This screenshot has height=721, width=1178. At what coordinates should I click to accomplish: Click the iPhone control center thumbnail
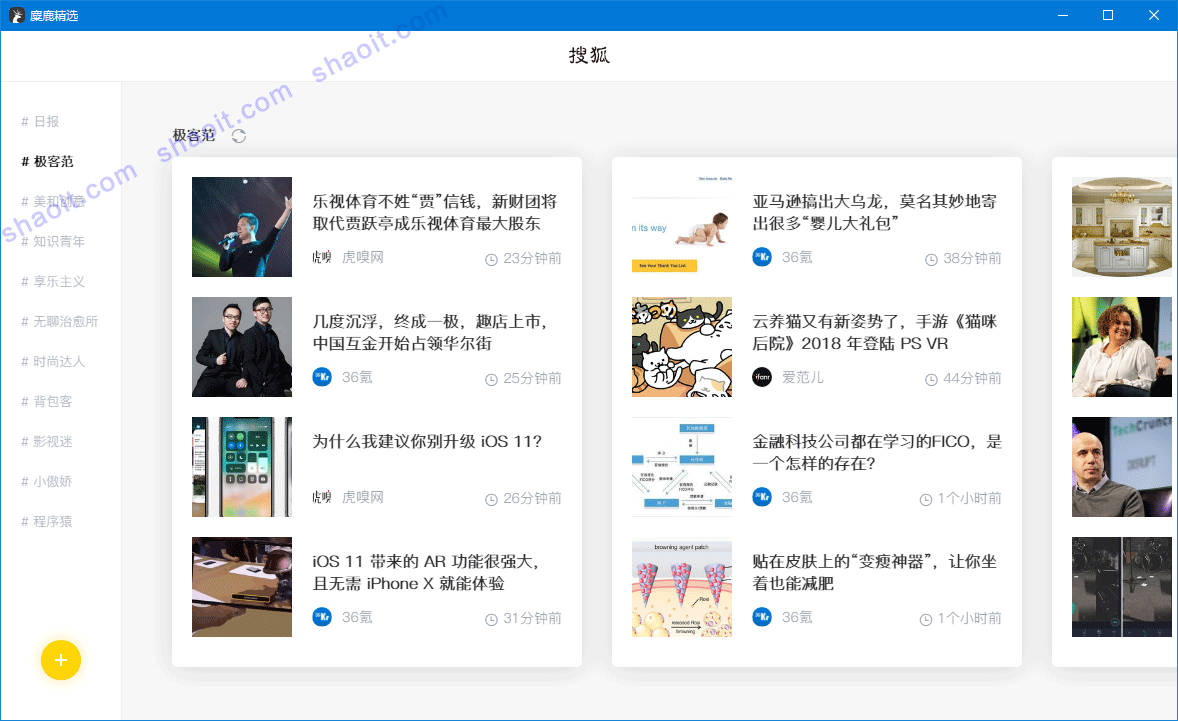[242, 466]
